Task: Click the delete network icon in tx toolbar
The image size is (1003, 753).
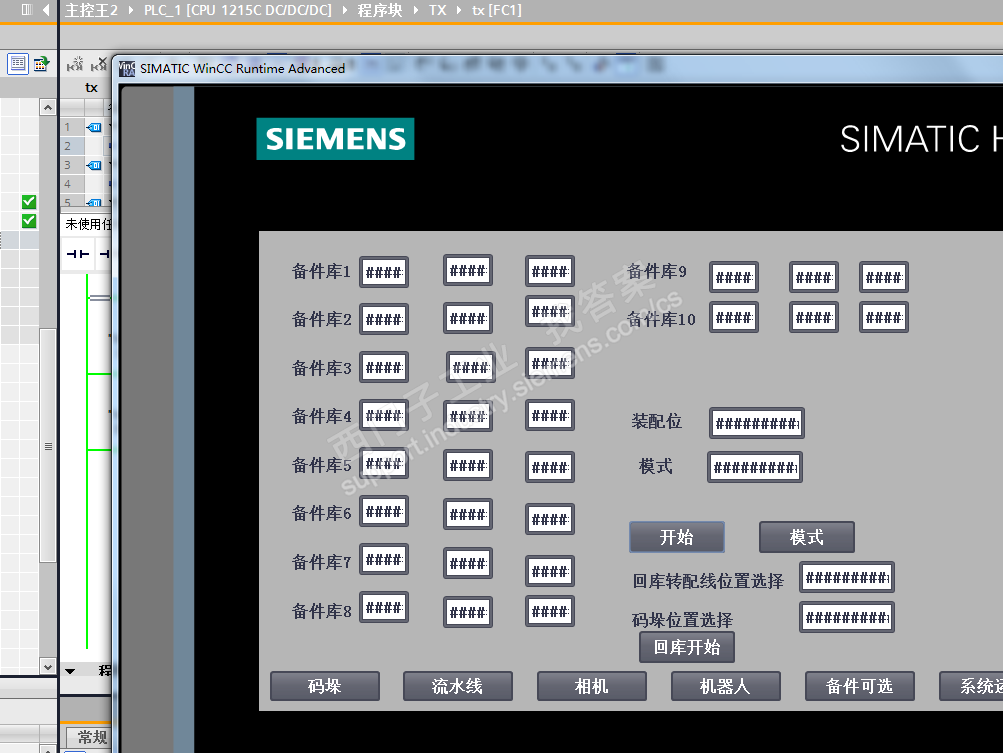Action: coord(100,64)
